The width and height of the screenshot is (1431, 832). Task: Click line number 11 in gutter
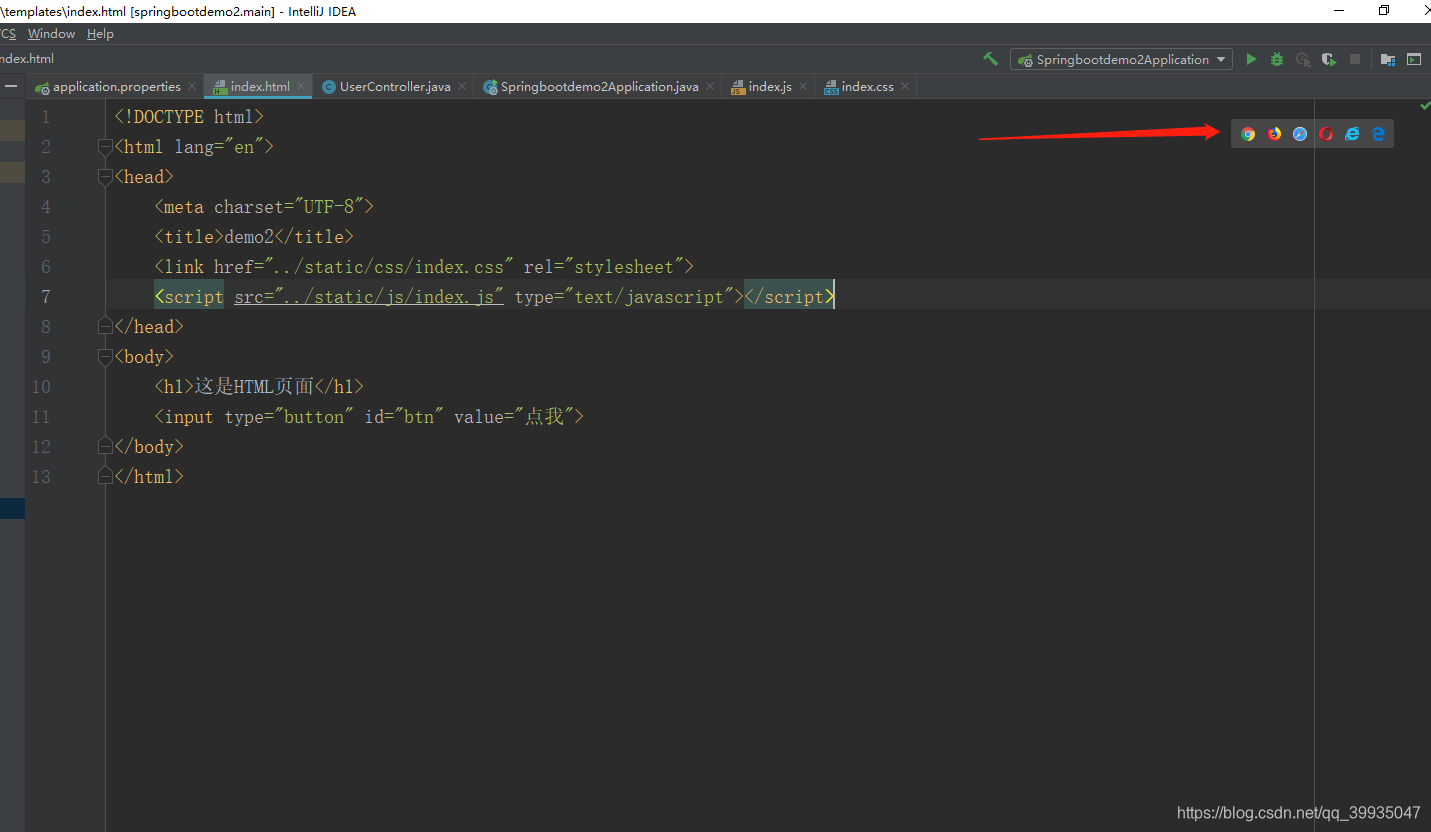41,417
